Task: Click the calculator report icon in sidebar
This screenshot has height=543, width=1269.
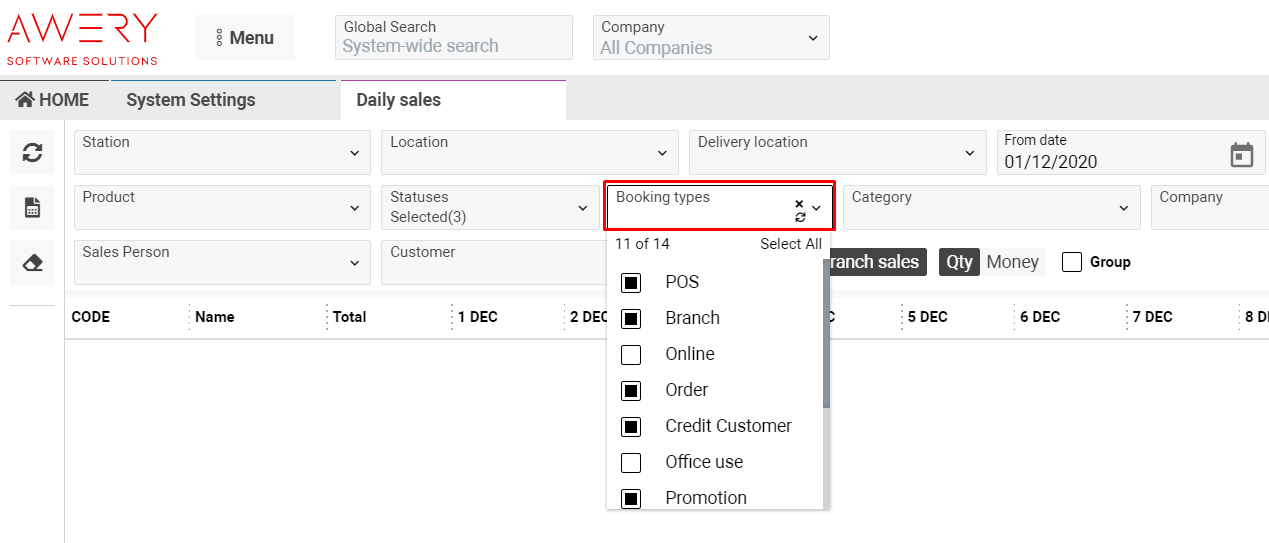Action: pyautogui.click(x=32, y=208)
